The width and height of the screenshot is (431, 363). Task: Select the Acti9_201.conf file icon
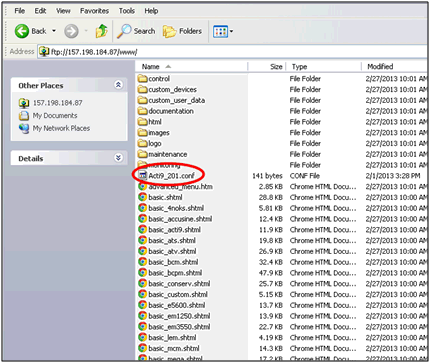(x=143, y=175)
